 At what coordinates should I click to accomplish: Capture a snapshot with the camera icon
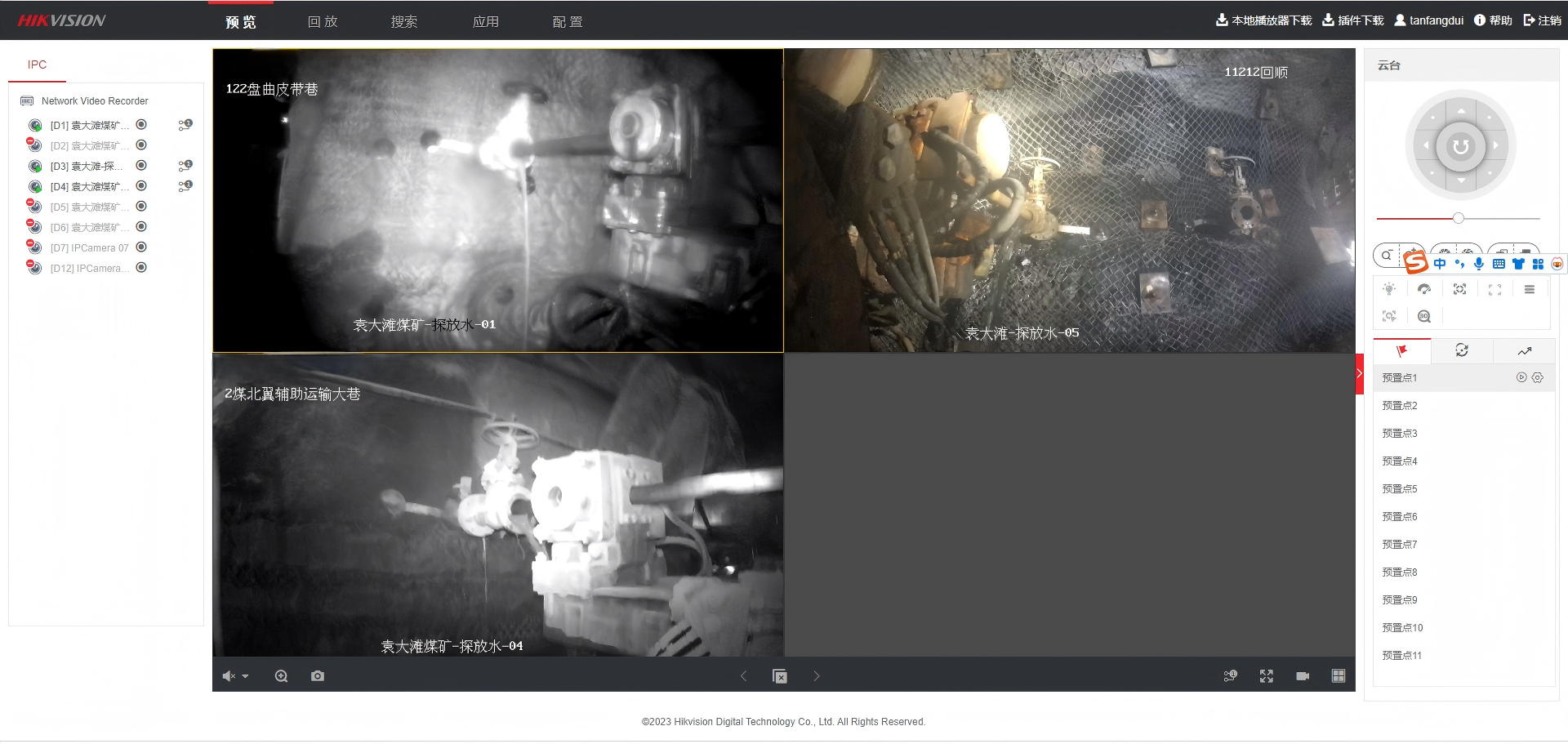point(318,676)
